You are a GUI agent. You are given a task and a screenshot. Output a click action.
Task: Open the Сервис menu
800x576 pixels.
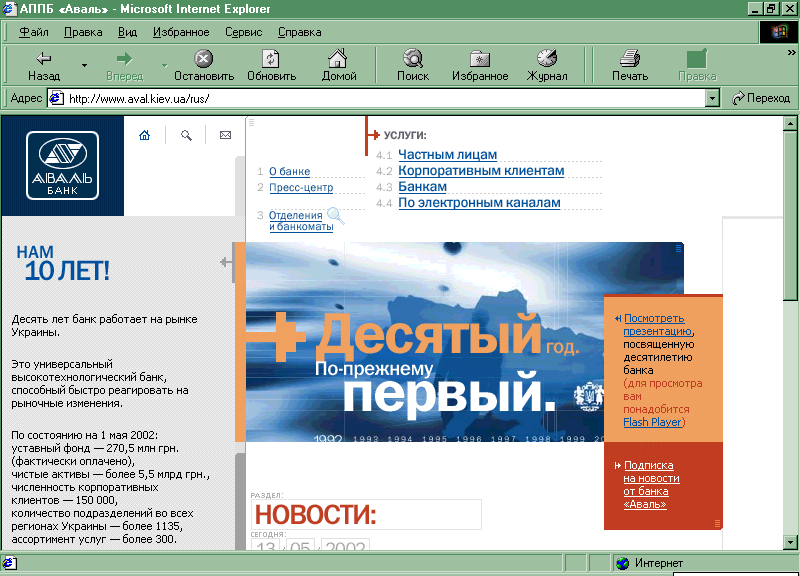pos(243,32)
